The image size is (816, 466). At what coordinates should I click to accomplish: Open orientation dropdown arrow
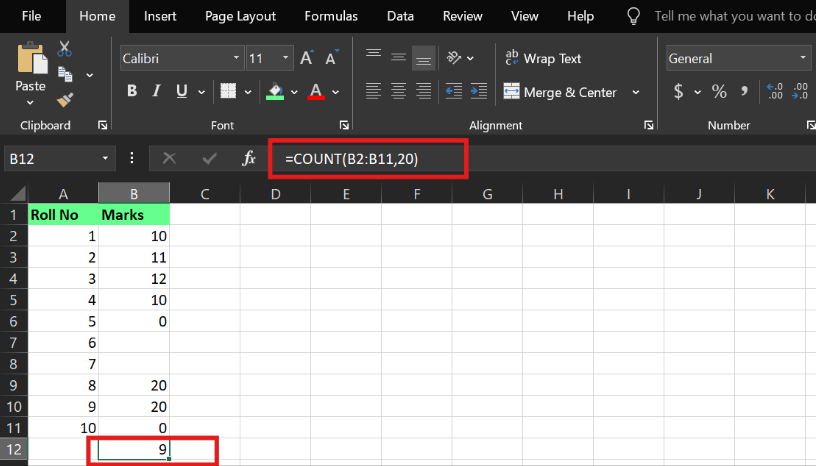click(x=470, y=58)
